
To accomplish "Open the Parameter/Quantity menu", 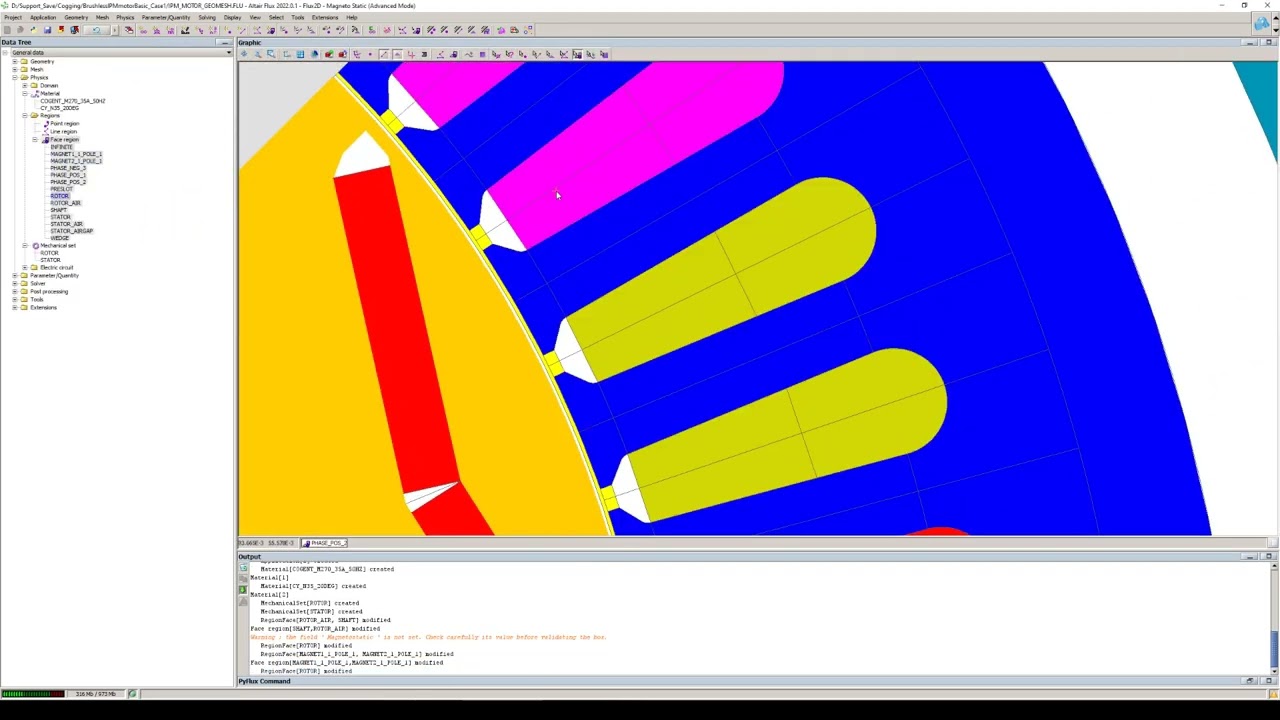I will click(166, 17).
